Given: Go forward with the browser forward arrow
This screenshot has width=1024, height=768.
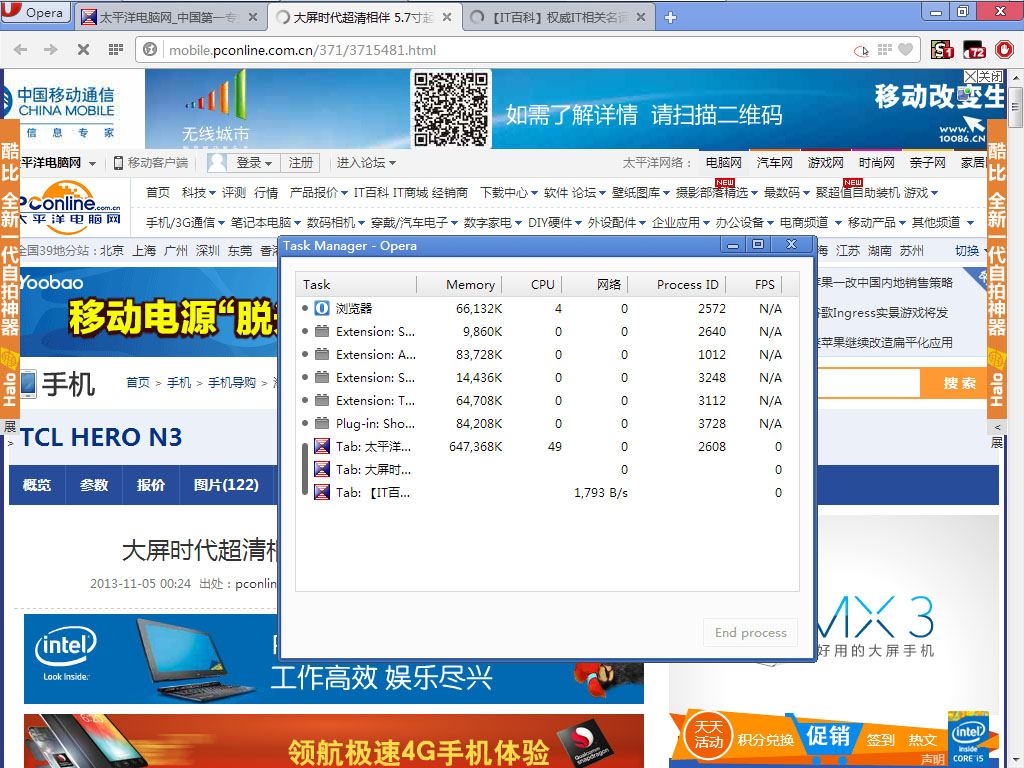Looking at the screenshot, I should (50, 50).
